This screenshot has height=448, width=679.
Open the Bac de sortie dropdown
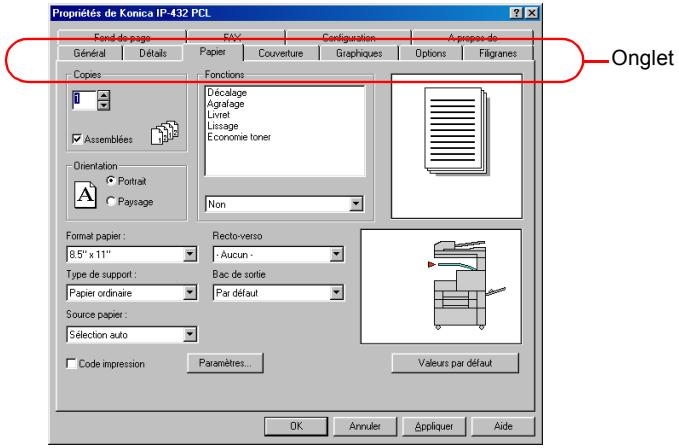tap(336, 293)
